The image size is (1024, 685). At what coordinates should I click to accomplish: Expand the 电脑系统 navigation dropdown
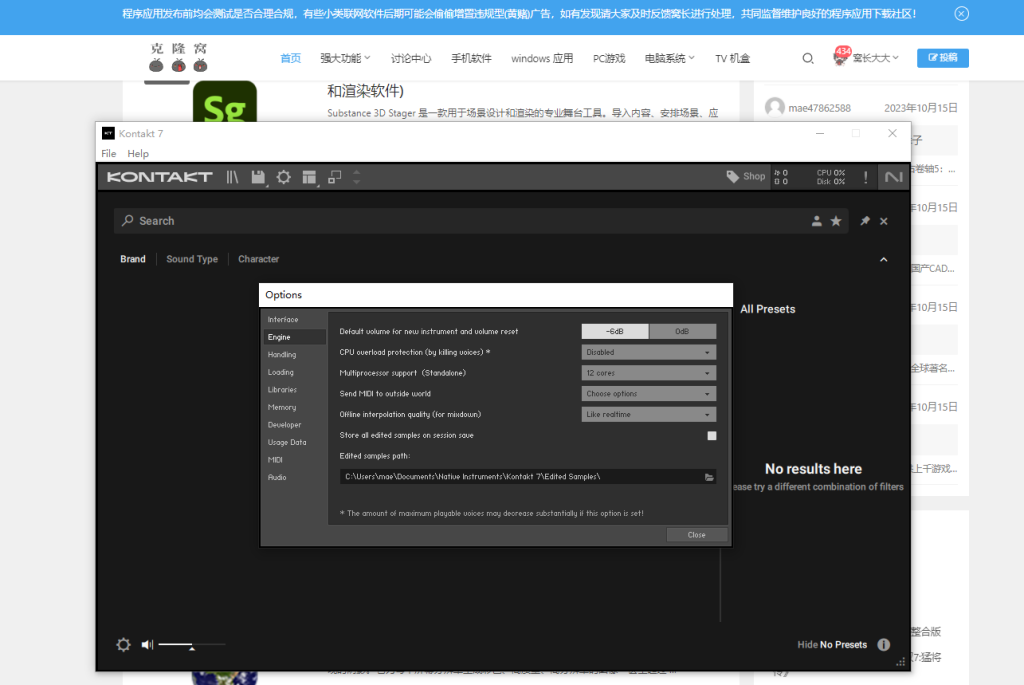click(x=669, y=58)
